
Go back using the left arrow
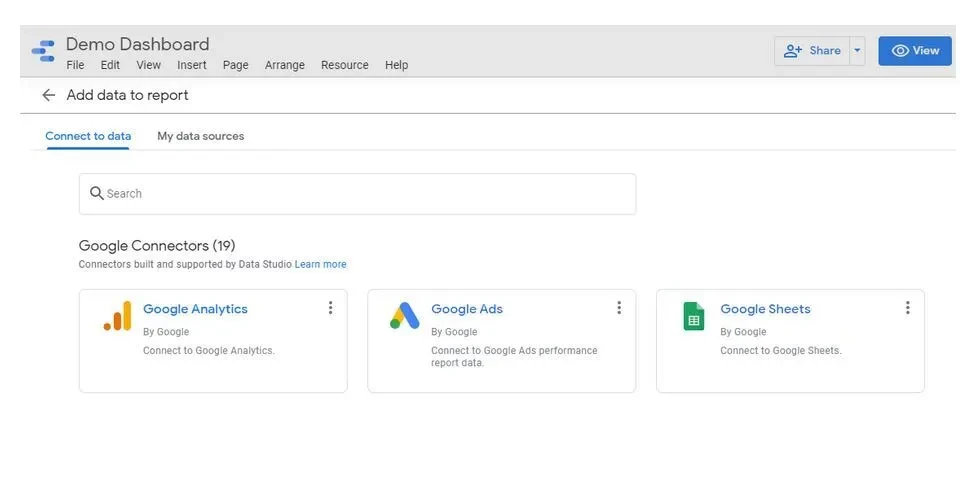click(x=48, y=95)
